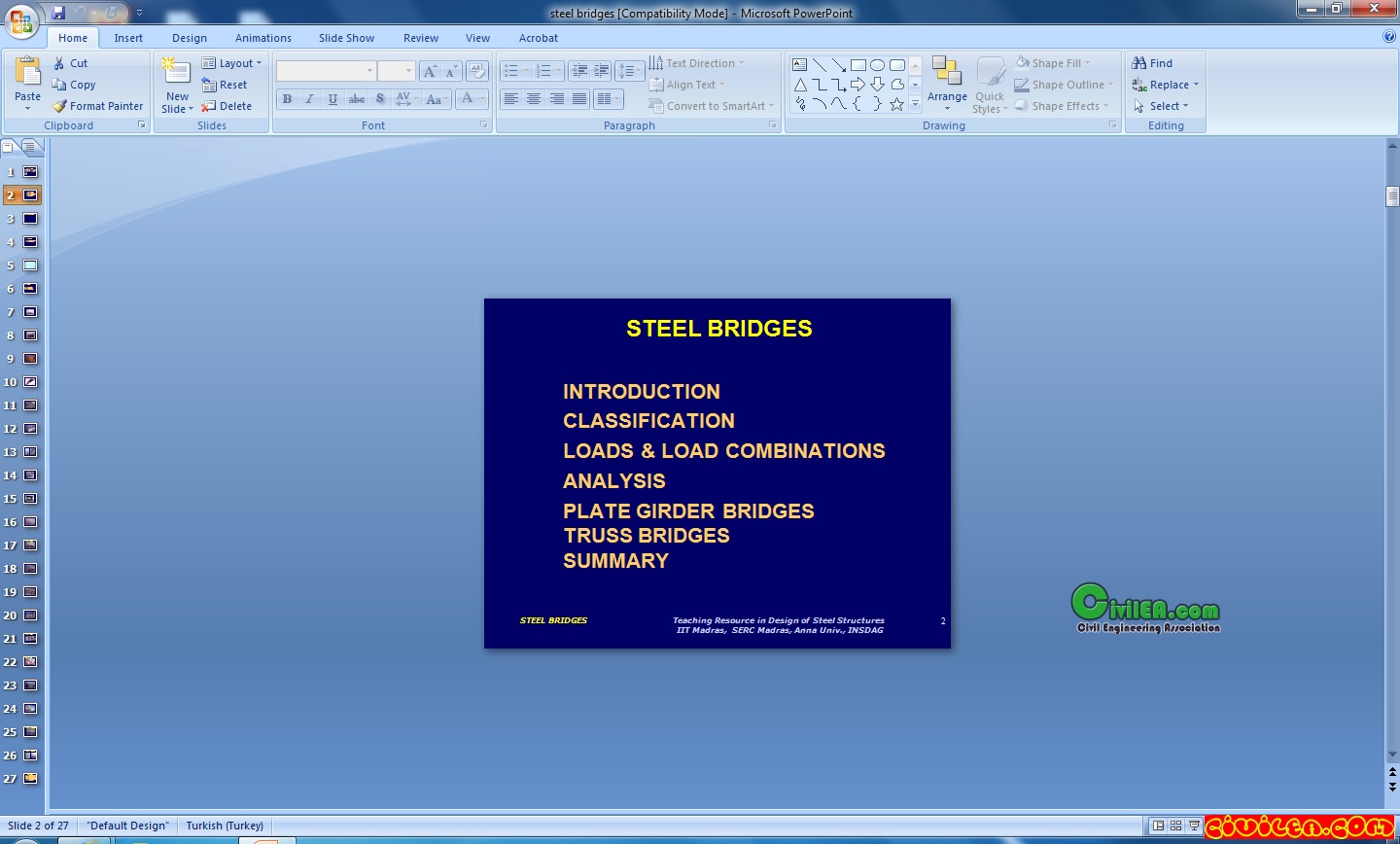
Task: Switch to the Slide Show tab
Action: pyautogui.click(x=346, y=38)
